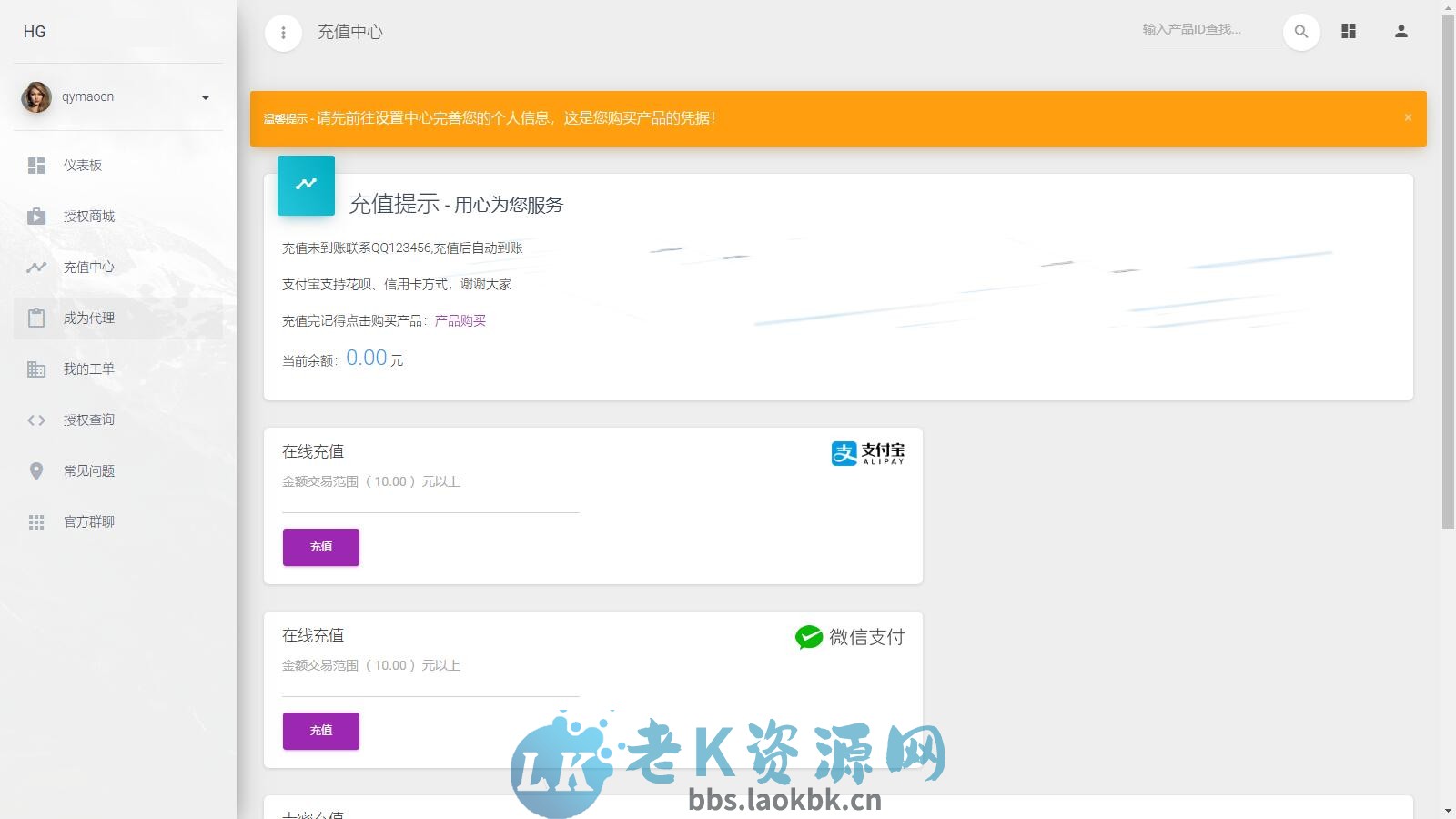Select the 授权商城 shop icon
Viewport: 1456px width, 819px height.
pyautogui.click(x=36, y=216)
